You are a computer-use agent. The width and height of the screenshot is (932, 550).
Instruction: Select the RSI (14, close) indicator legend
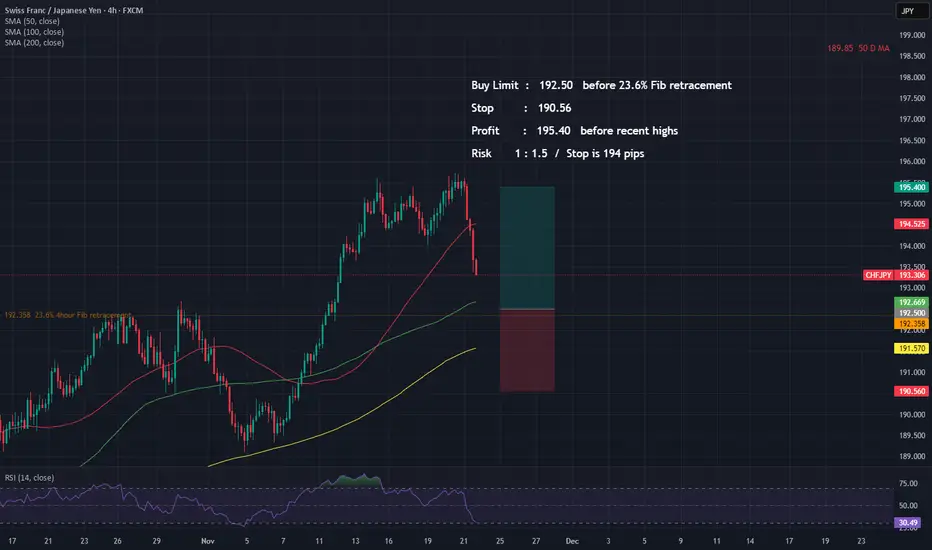click(x=29, y=477)
